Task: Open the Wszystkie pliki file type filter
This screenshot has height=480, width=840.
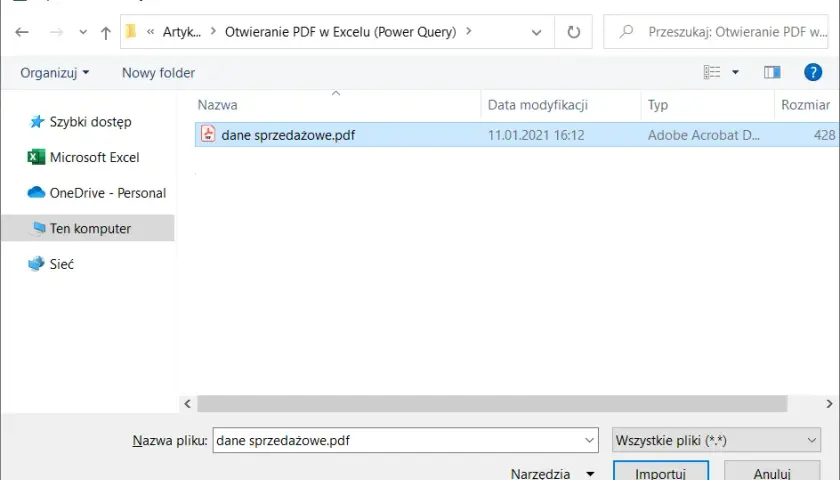Action: (x=716, y=440)
